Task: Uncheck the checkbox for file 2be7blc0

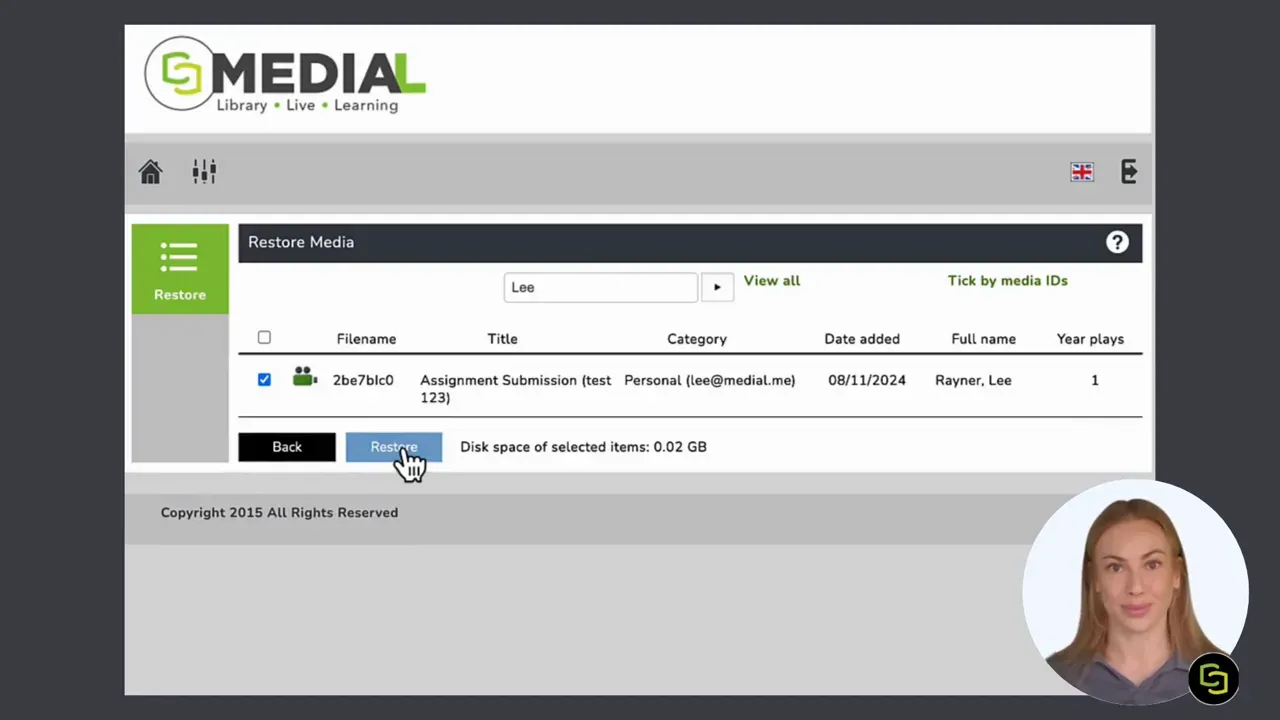Action: click(264, 380)
